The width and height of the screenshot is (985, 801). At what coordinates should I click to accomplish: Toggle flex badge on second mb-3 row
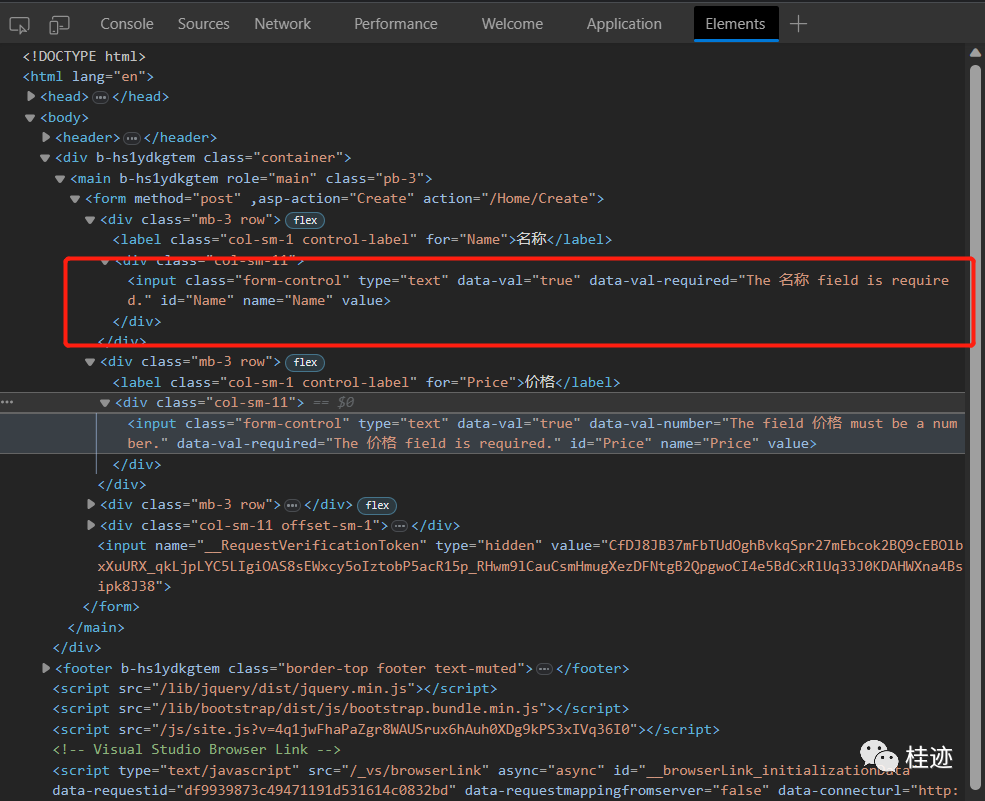305,362
